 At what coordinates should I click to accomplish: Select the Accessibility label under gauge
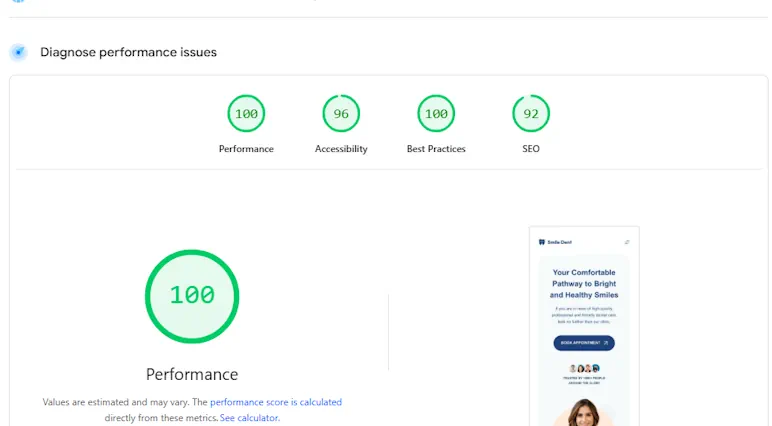(341, 149)
